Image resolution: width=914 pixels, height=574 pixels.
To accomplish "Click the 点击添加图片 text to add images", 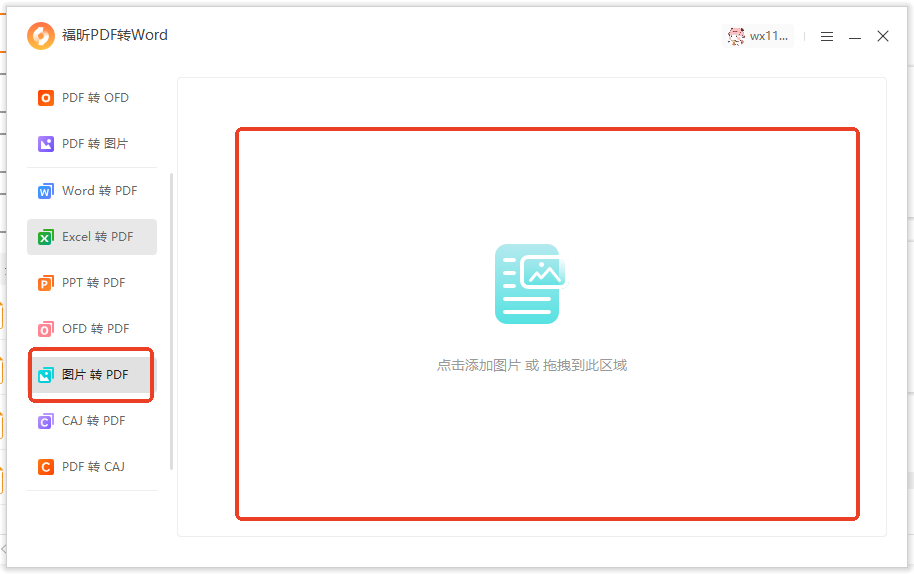I will [478, 366].
